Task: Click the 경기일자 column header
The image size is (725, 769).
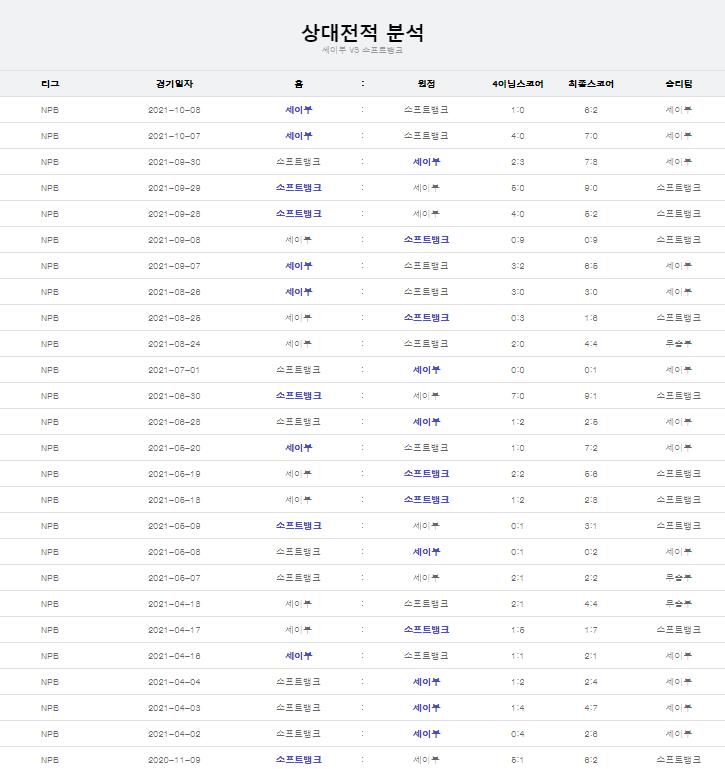Action: point(174,84)
